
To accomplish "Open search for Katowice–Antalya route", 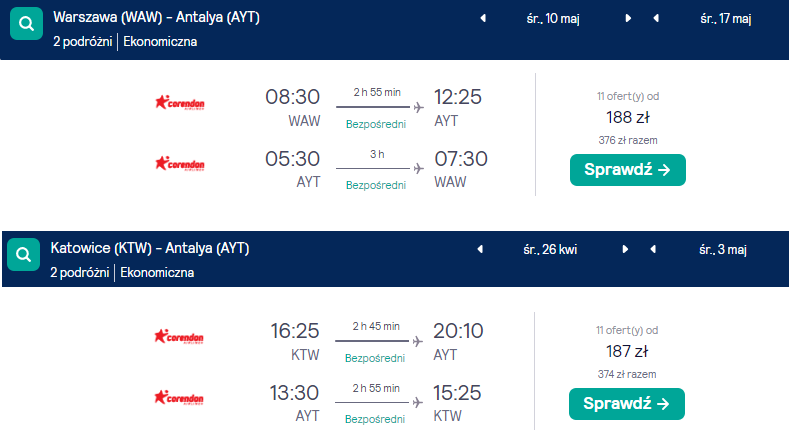I will [23, 254].
